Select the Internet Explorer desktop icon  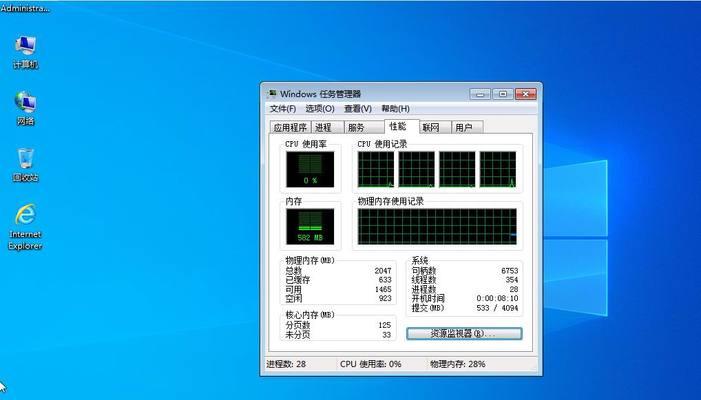[25, 227]
